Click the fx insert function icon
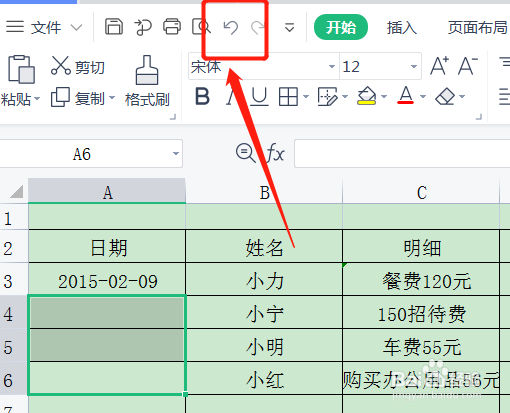The width and height of the screenshot is (510, 413). tap(275, 153)
